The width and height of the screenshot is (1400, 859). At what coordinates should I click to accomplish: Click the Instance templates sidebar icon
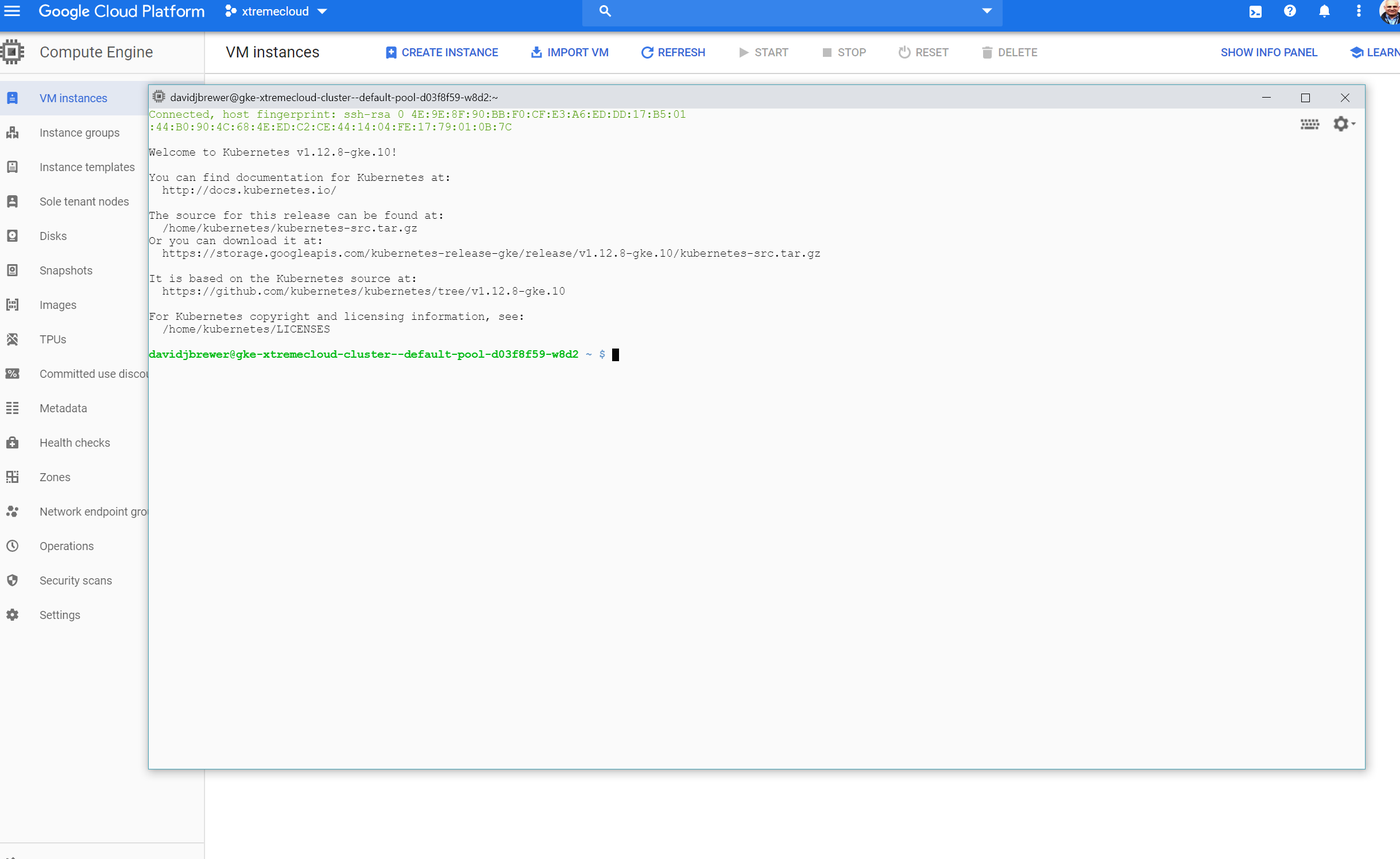(x=12, y=167)
